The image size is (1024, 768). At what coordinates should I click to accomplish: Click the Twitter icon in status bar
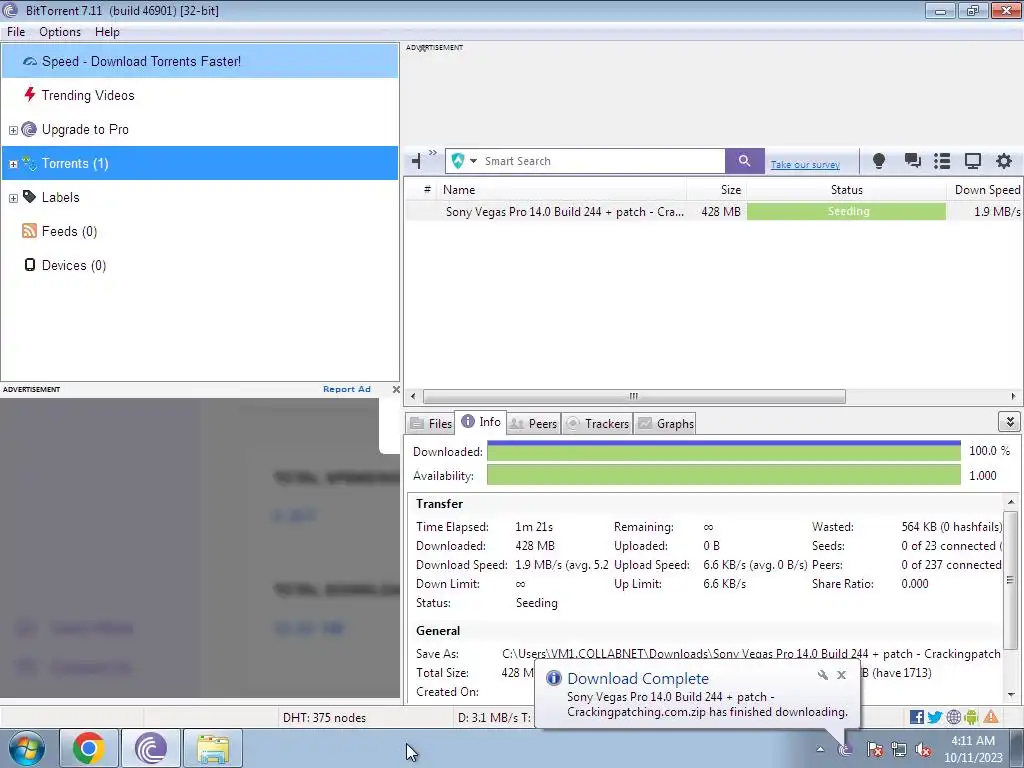(935, 717)
